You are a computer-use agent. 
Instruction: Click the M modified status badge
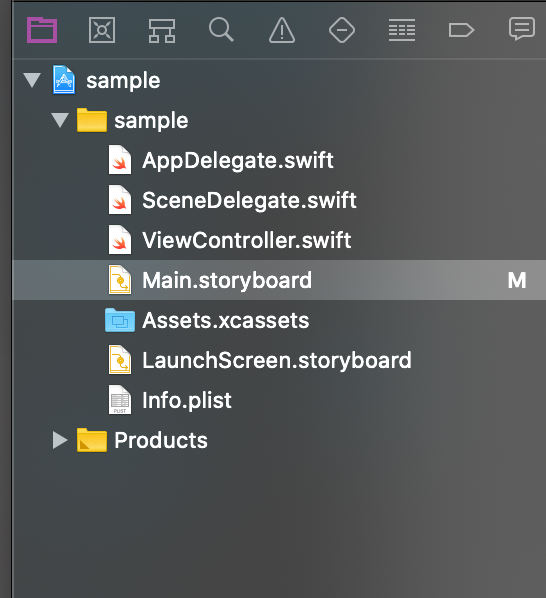pos(517,281)
